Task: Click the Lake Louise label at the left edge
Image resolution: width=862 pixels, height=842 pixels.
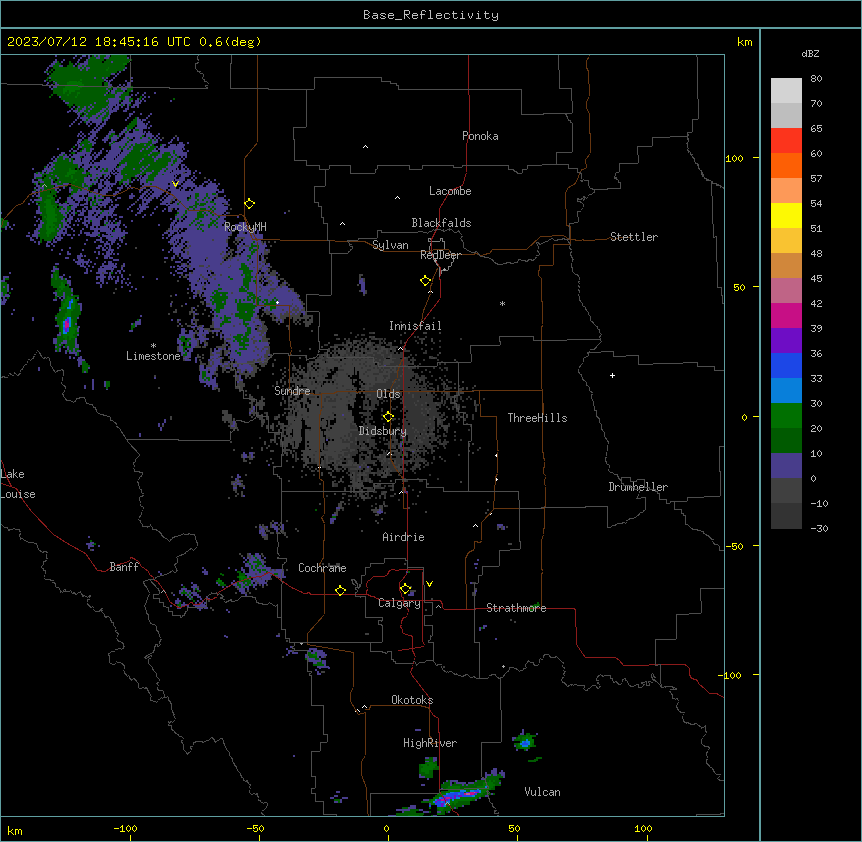Action: point(18,484)
